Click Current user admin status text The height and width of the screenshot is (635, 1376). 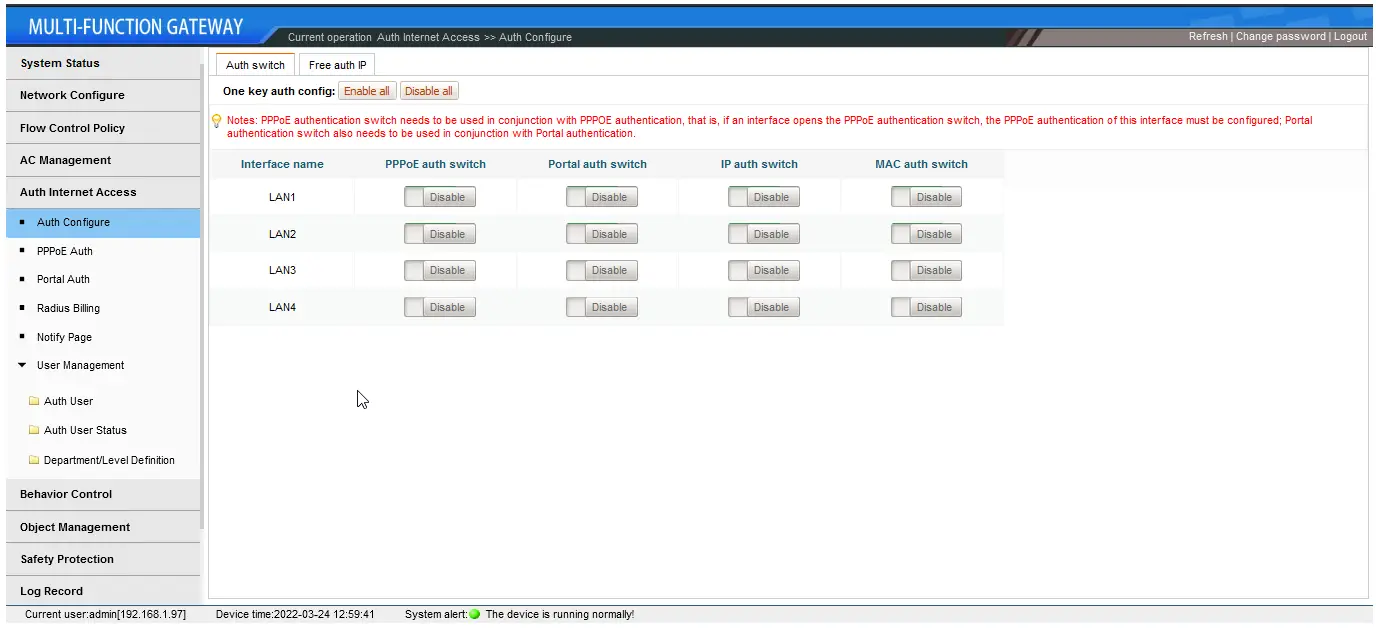[105, 614]
